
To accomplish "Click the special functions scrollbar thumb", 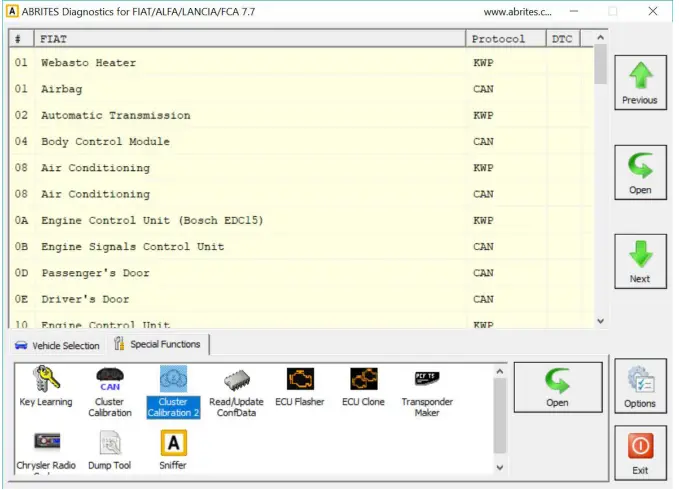I will point(500,416).
